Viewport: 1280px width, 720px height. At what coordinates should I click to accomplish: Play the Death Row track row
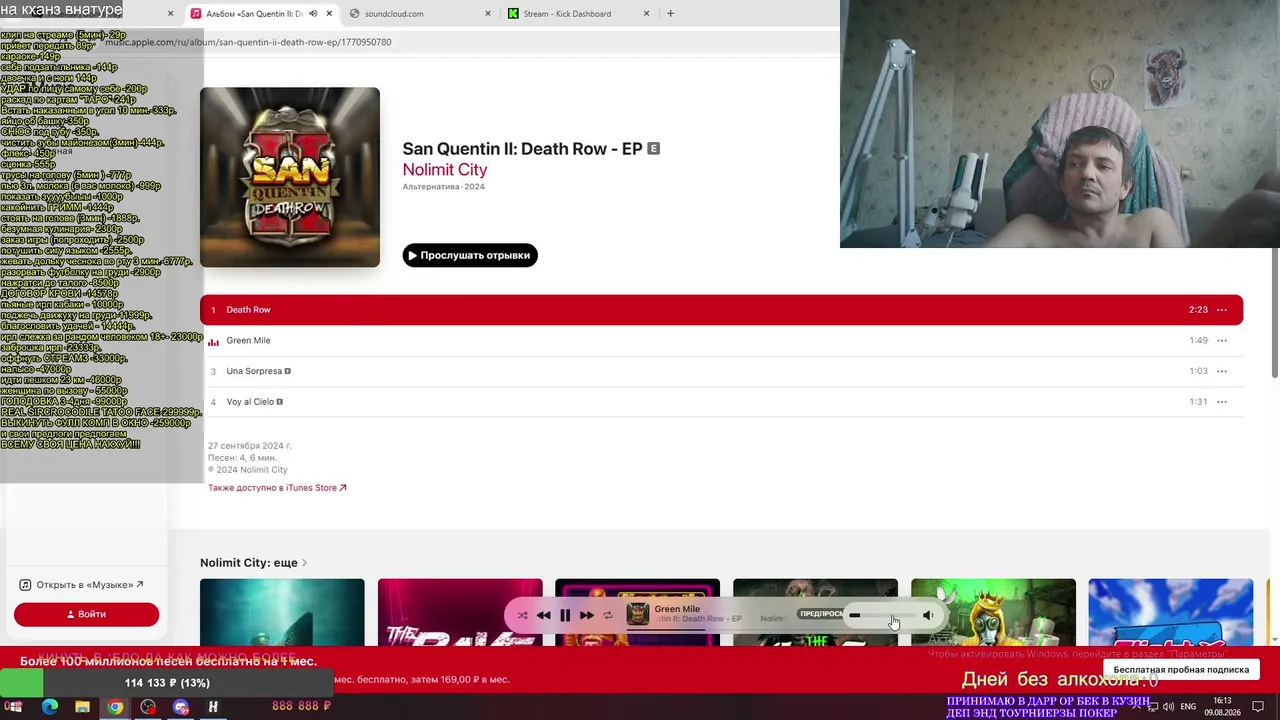coord(721,310)
